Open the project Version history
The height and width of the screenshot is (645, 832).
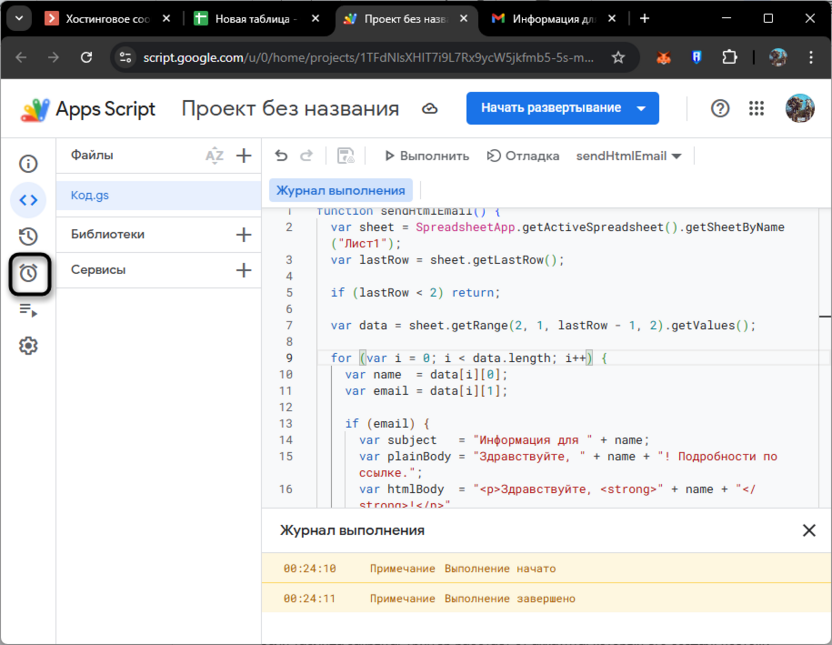28,236
